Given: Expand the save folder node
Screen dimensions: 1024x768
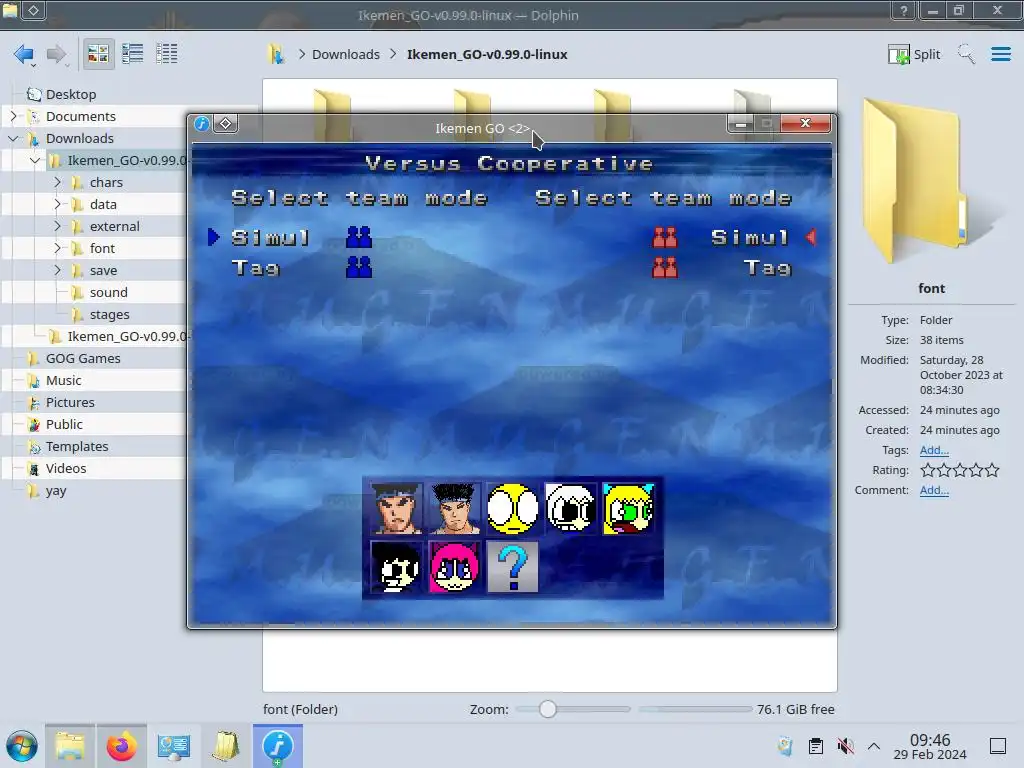Looking at the screenshot, I should pos(57,270).
